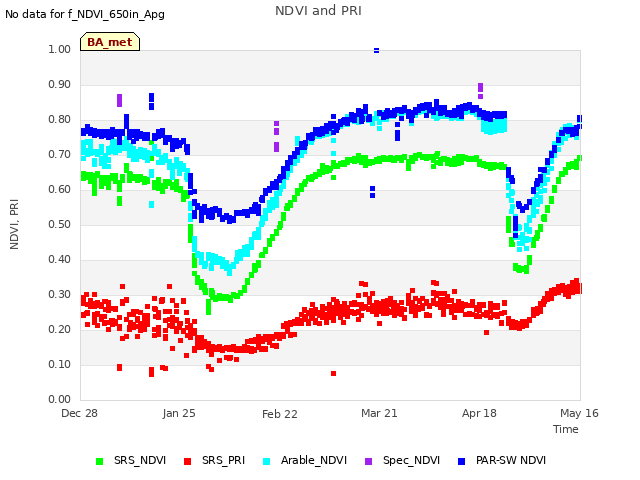The width and height of the screenshot is (640, 480).
Task: Click the 0.00 y-axis tick label
Action: (59, 399)
